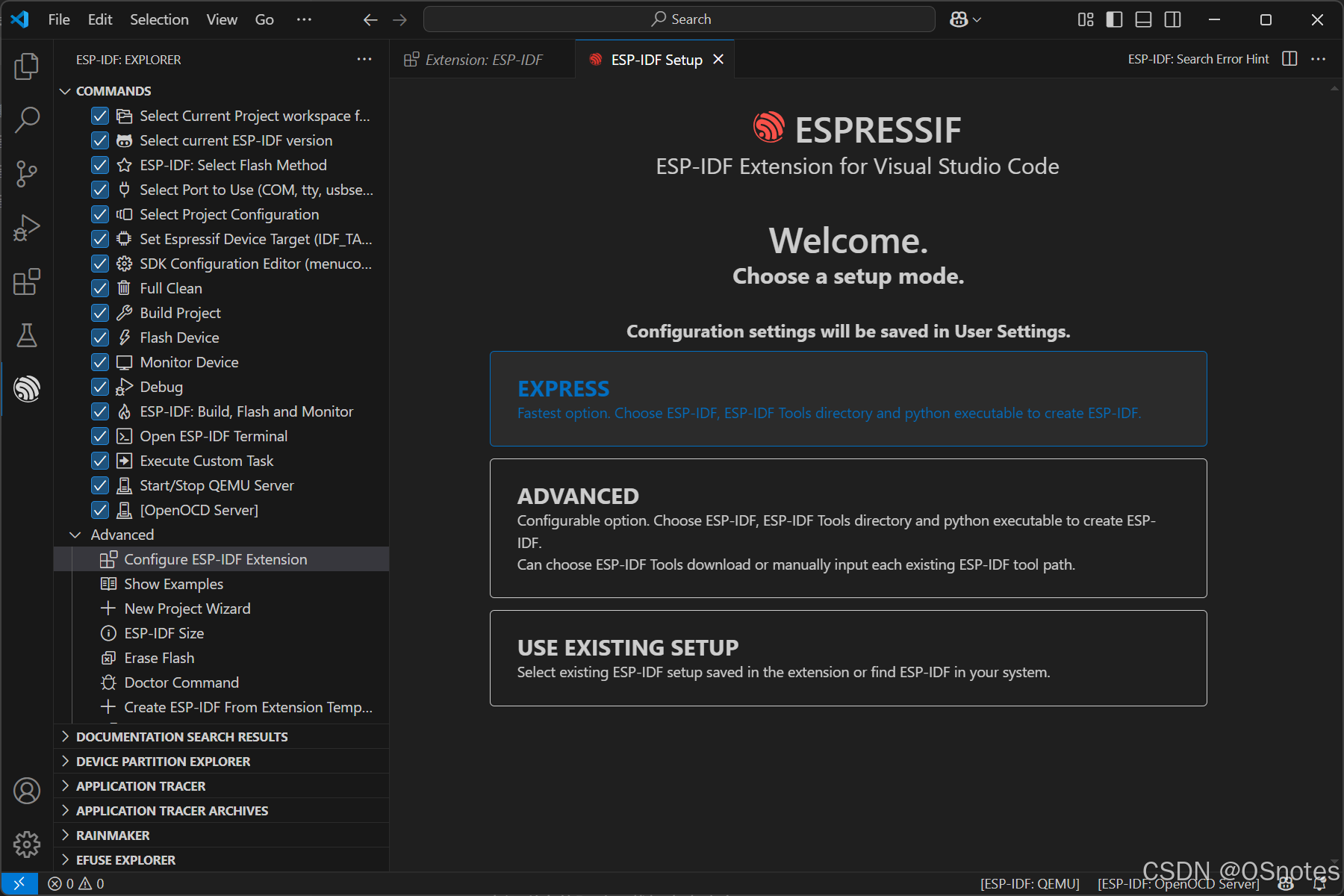Toggle the Flash Device checkbox
The height and width of the screenshot is (896, 1344).
click(x=100, y=337)
